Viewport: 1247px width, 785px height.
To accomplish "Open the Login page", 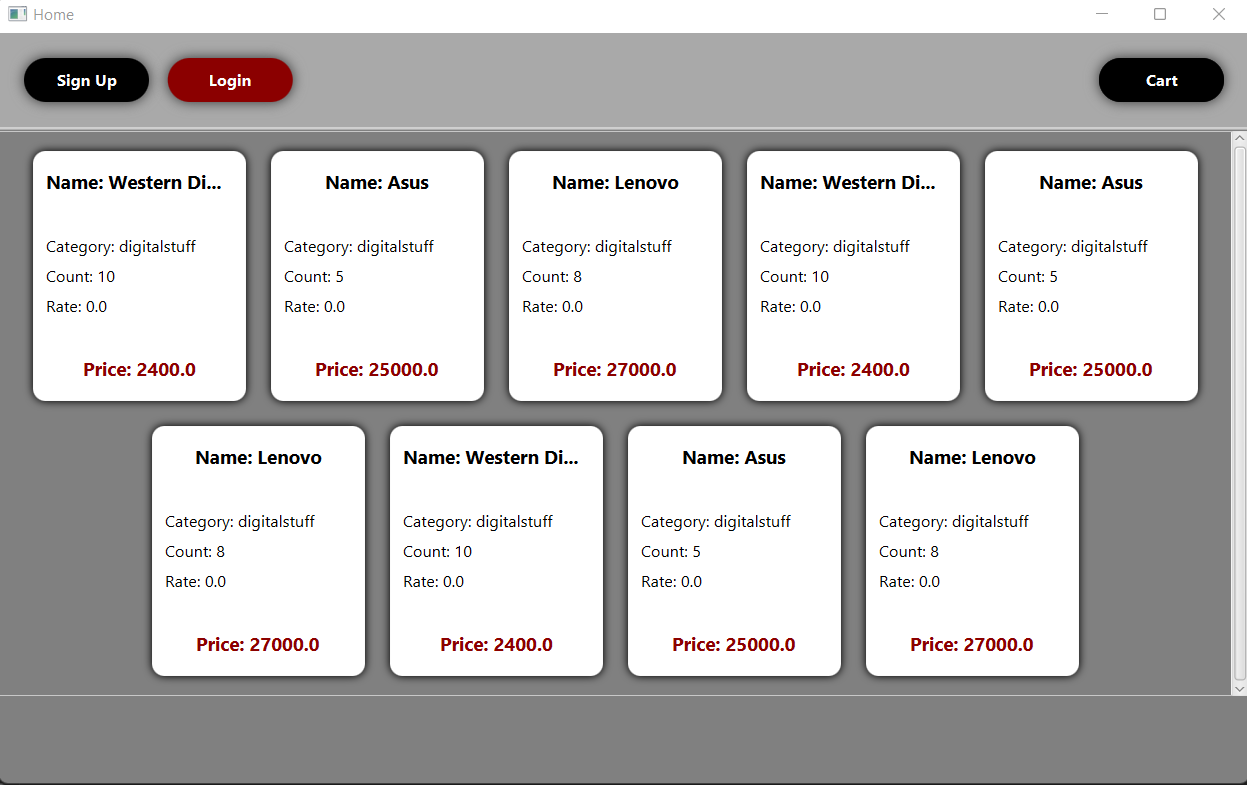I will tap(230, 80).
